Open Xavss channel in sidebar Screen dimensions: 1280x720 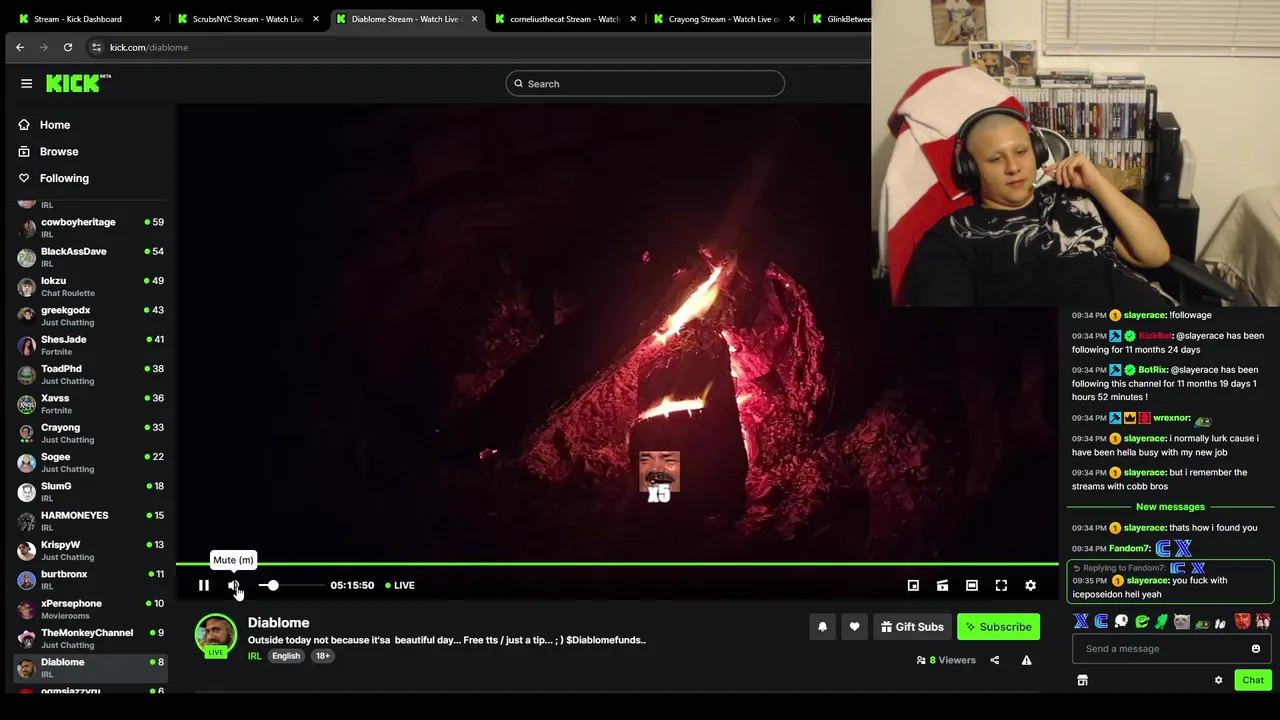tap(90, 403)
